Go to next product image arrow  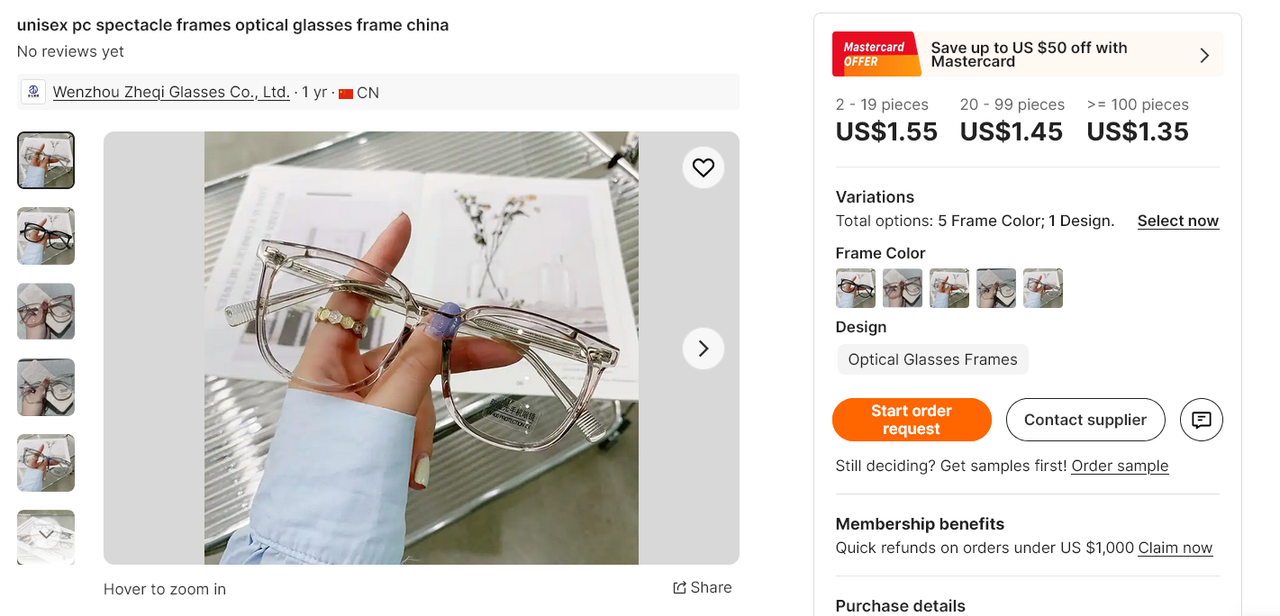[x=703, y=348]
